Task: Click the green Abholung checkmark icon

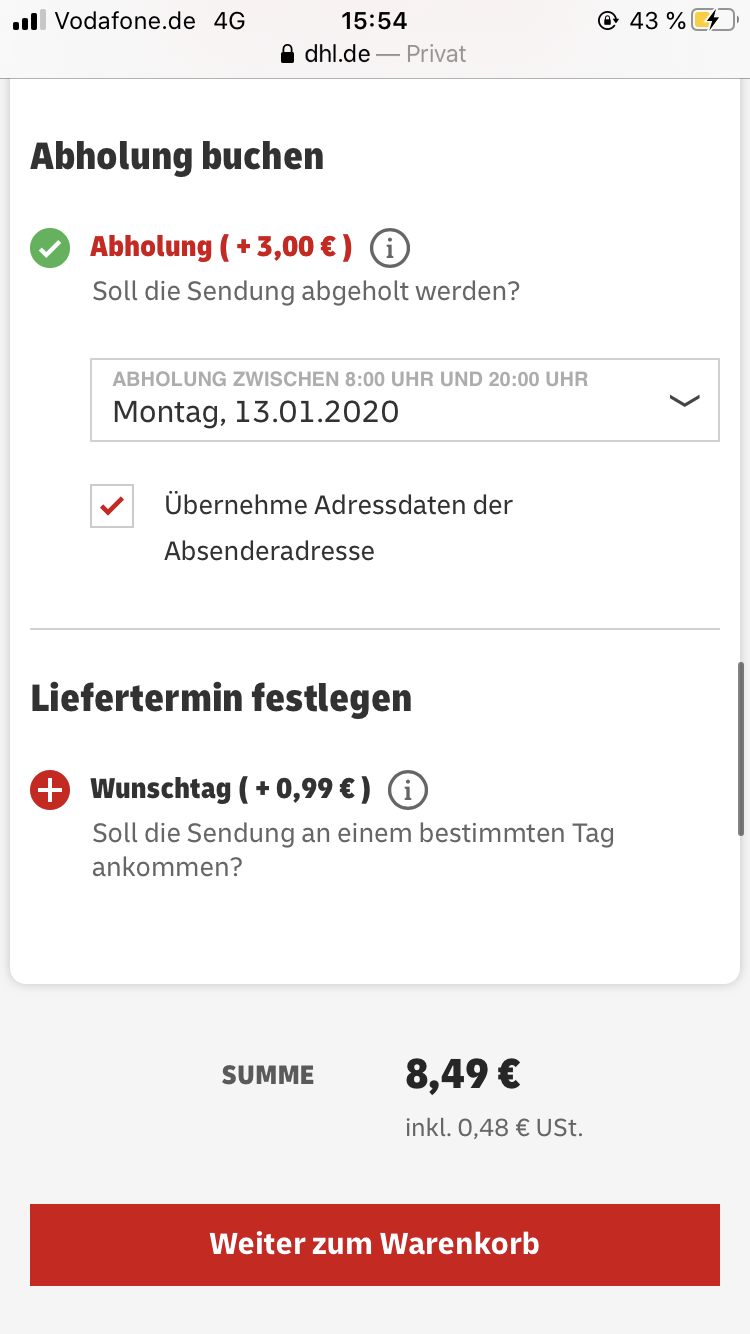Action: point(50,248)
